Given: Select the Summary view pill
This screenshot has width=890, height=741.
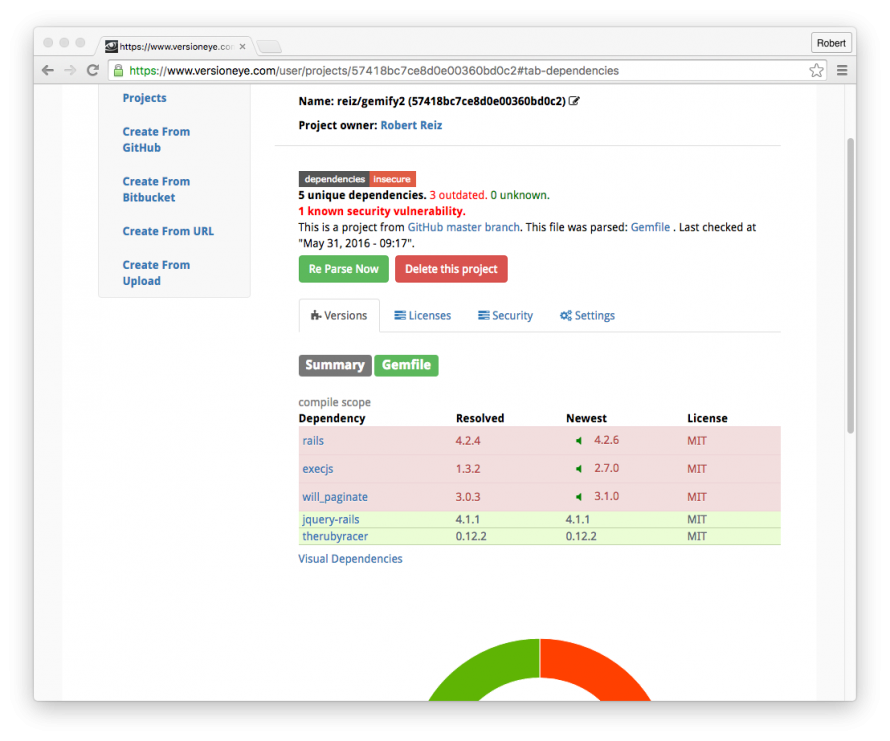Looking at the screenshot, I should click(335, 365).
